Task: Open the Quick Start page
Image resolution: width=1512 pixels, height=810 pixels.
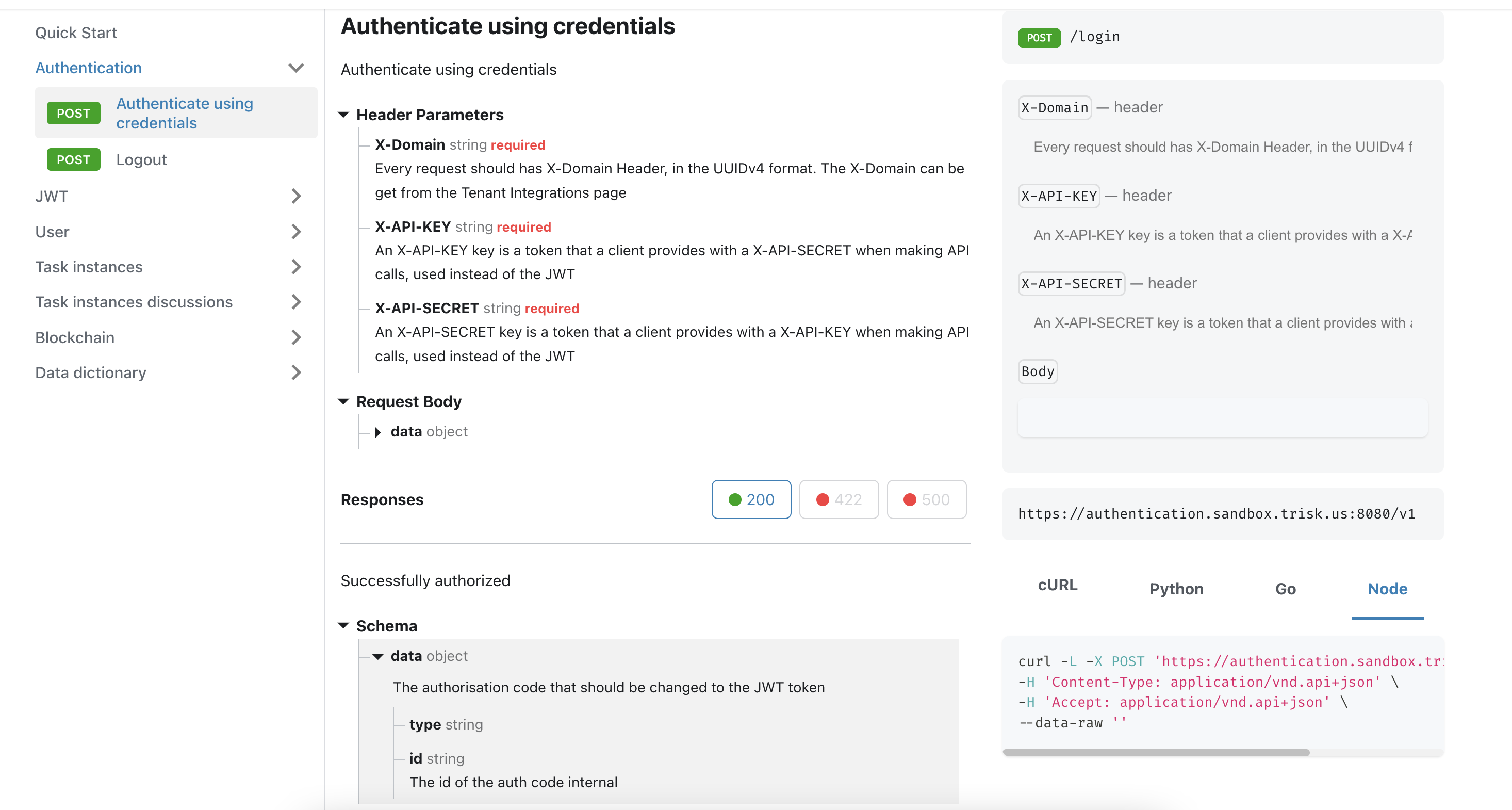Action: tap(76, 33)
